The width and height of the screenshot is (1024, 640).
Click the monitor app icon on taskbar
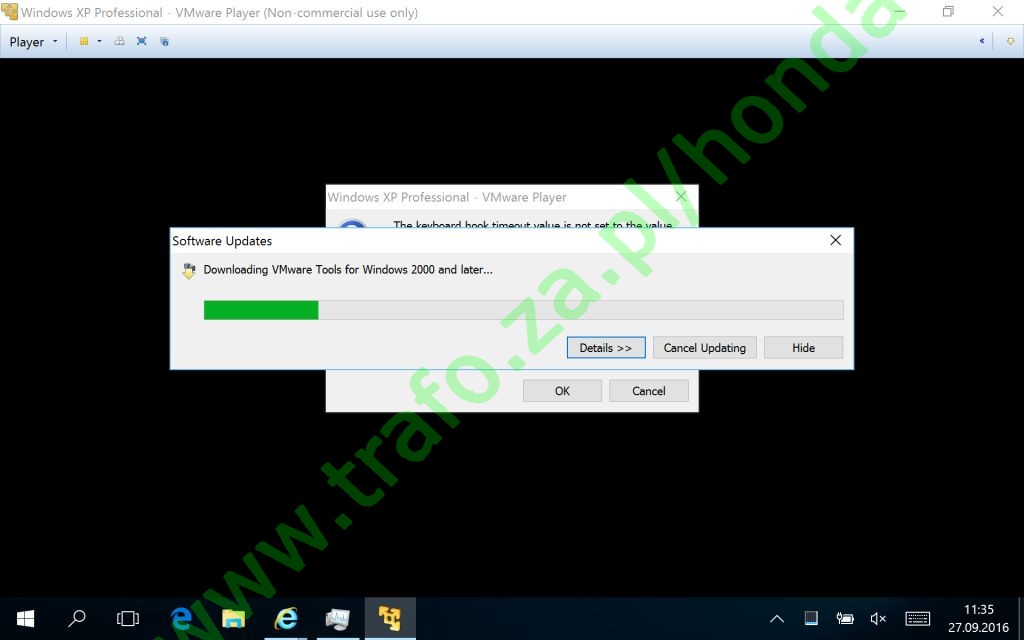click(x=338, y=618)
